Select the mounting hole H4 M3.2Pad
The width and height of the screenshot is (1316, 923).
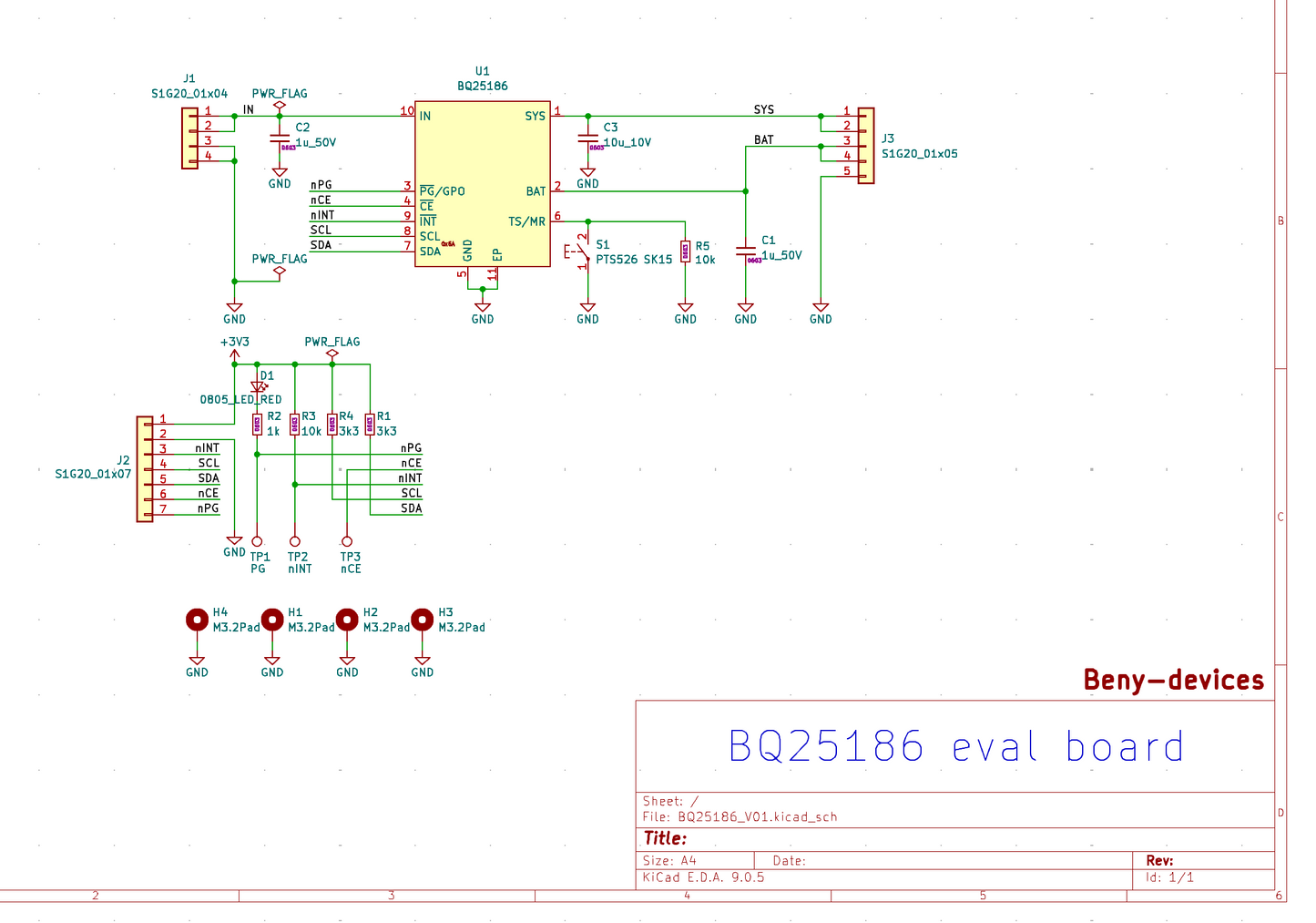click(x=198, y=619)
